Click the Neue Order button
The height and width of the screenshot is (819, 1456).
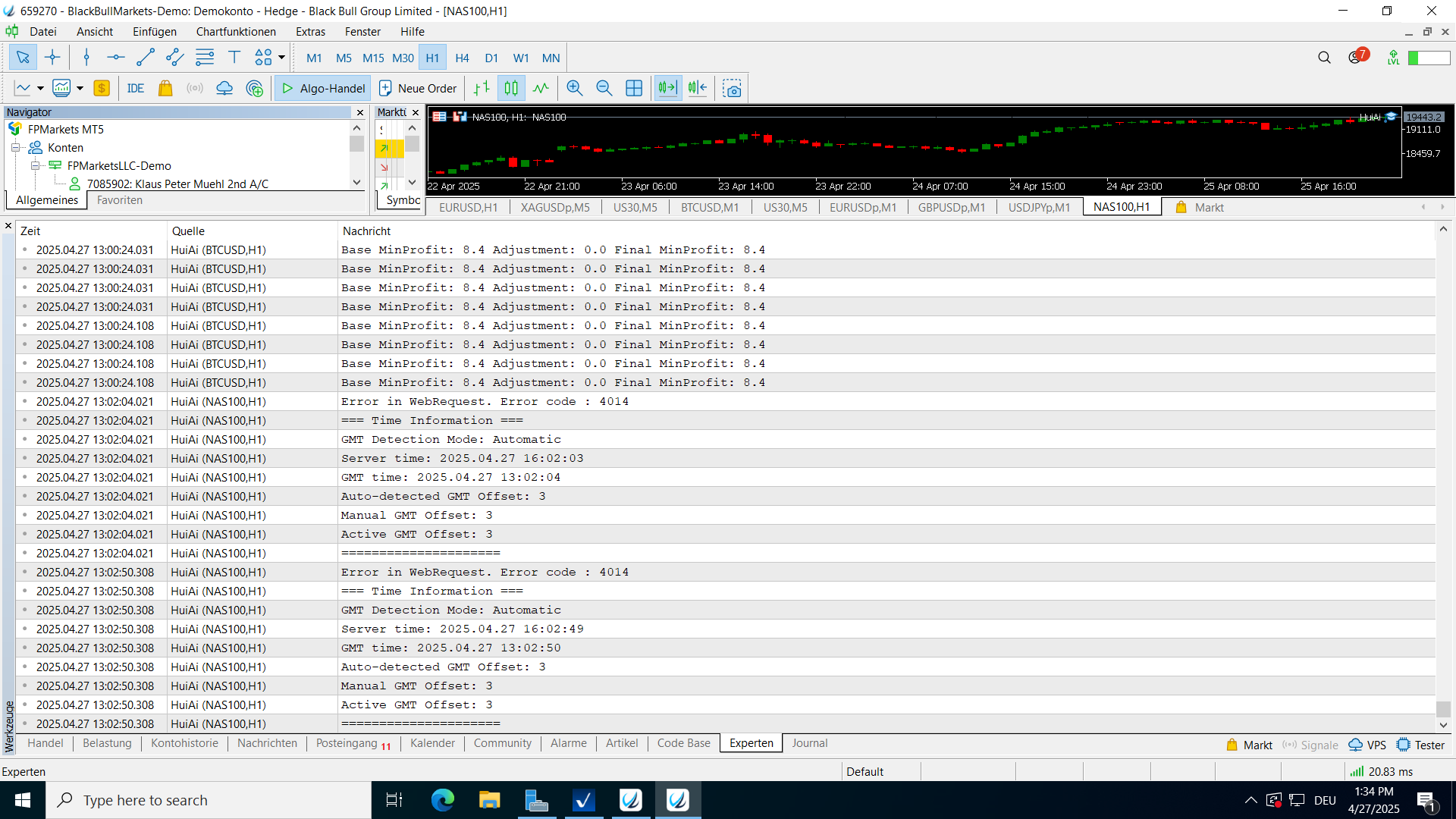click(x=418, y=89)
